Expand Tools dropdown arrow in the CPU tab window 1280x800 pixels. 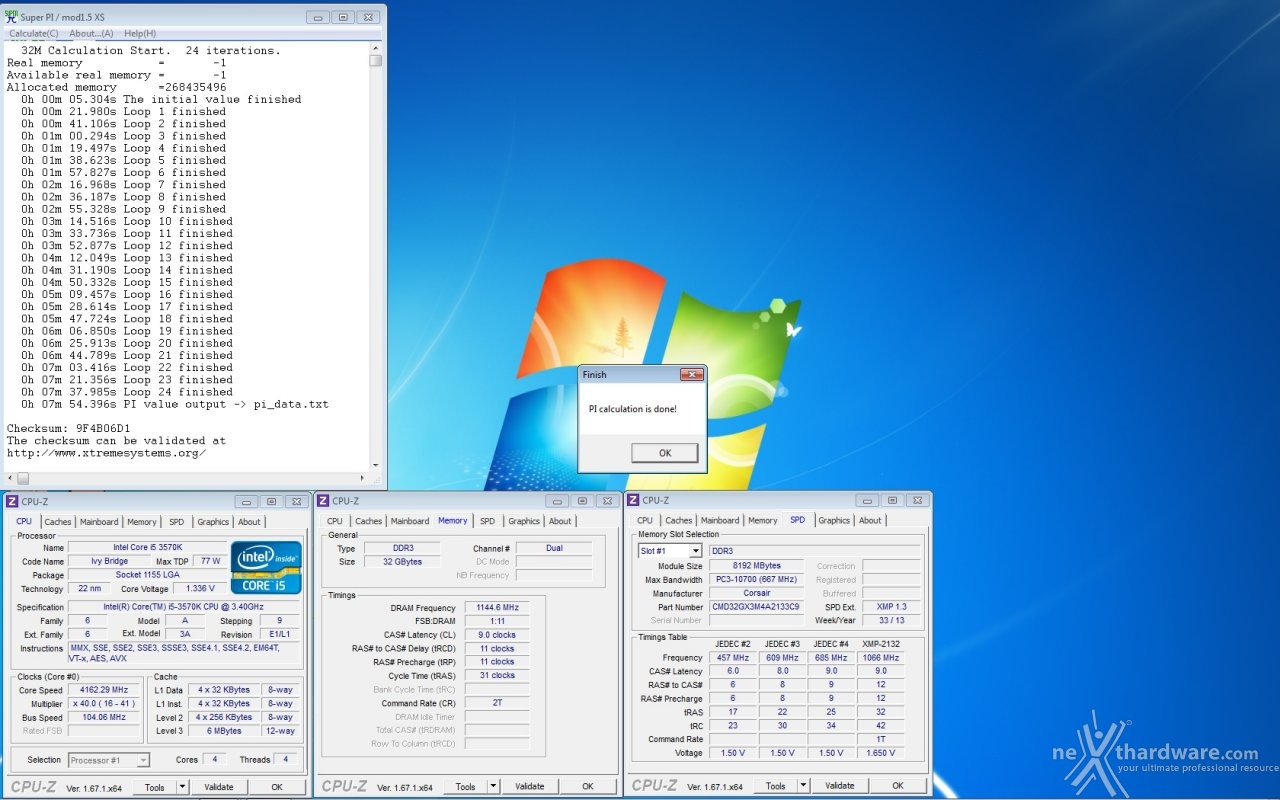click(x=183, y=787)
